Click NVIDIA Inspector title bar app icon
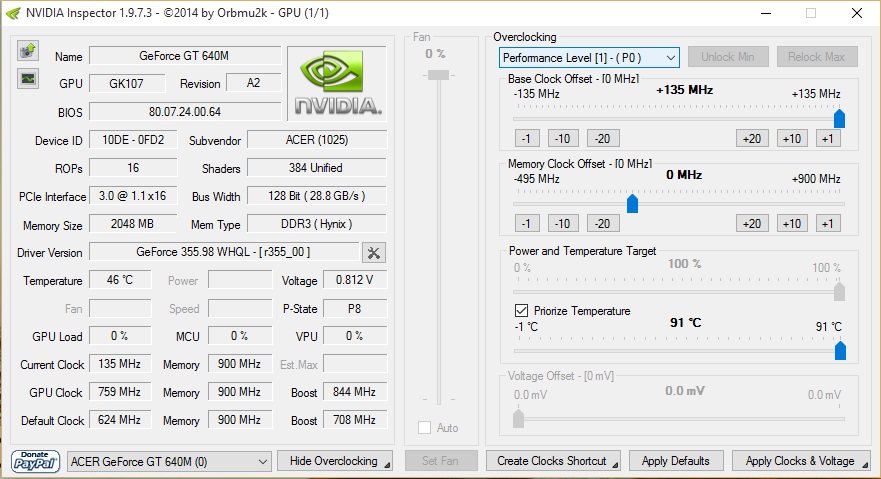The image size is (881, 479). 13,13
